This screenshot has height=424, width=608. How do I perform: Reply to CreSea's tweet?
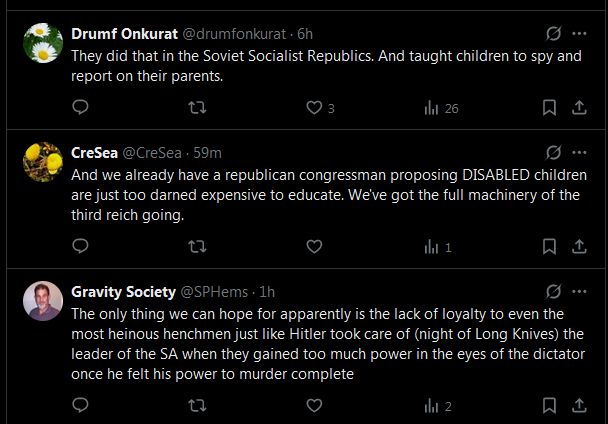click(81, 247)
